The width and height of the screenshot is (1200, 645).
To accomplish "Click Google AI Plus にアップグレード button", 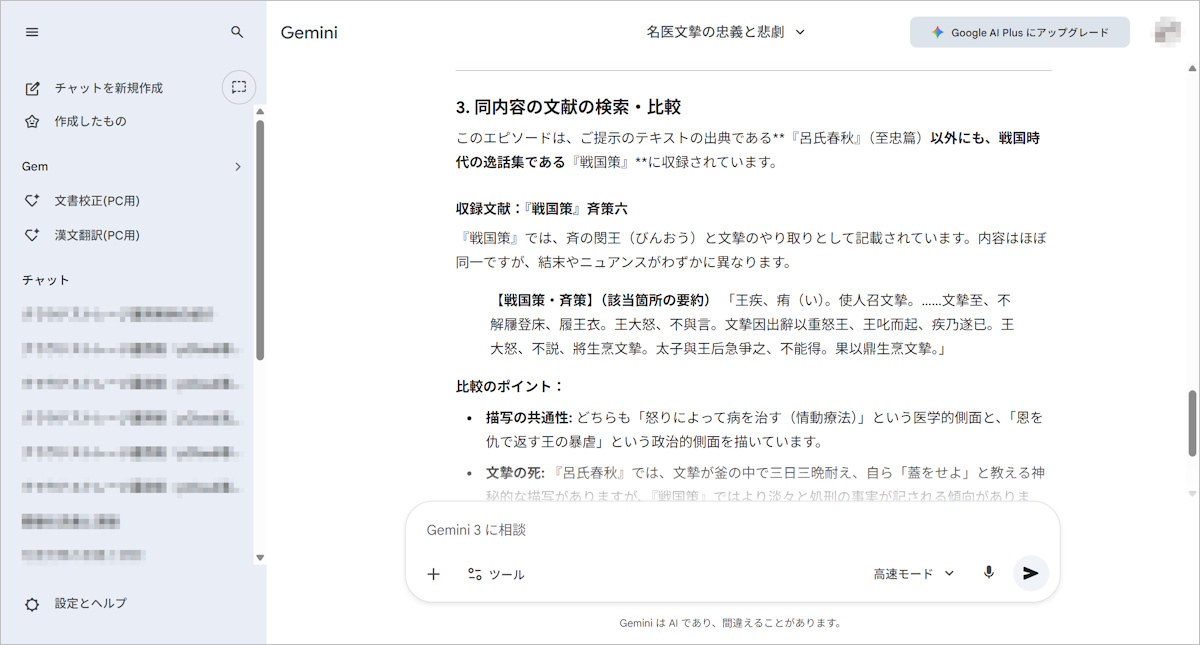I will [1019, 32].
